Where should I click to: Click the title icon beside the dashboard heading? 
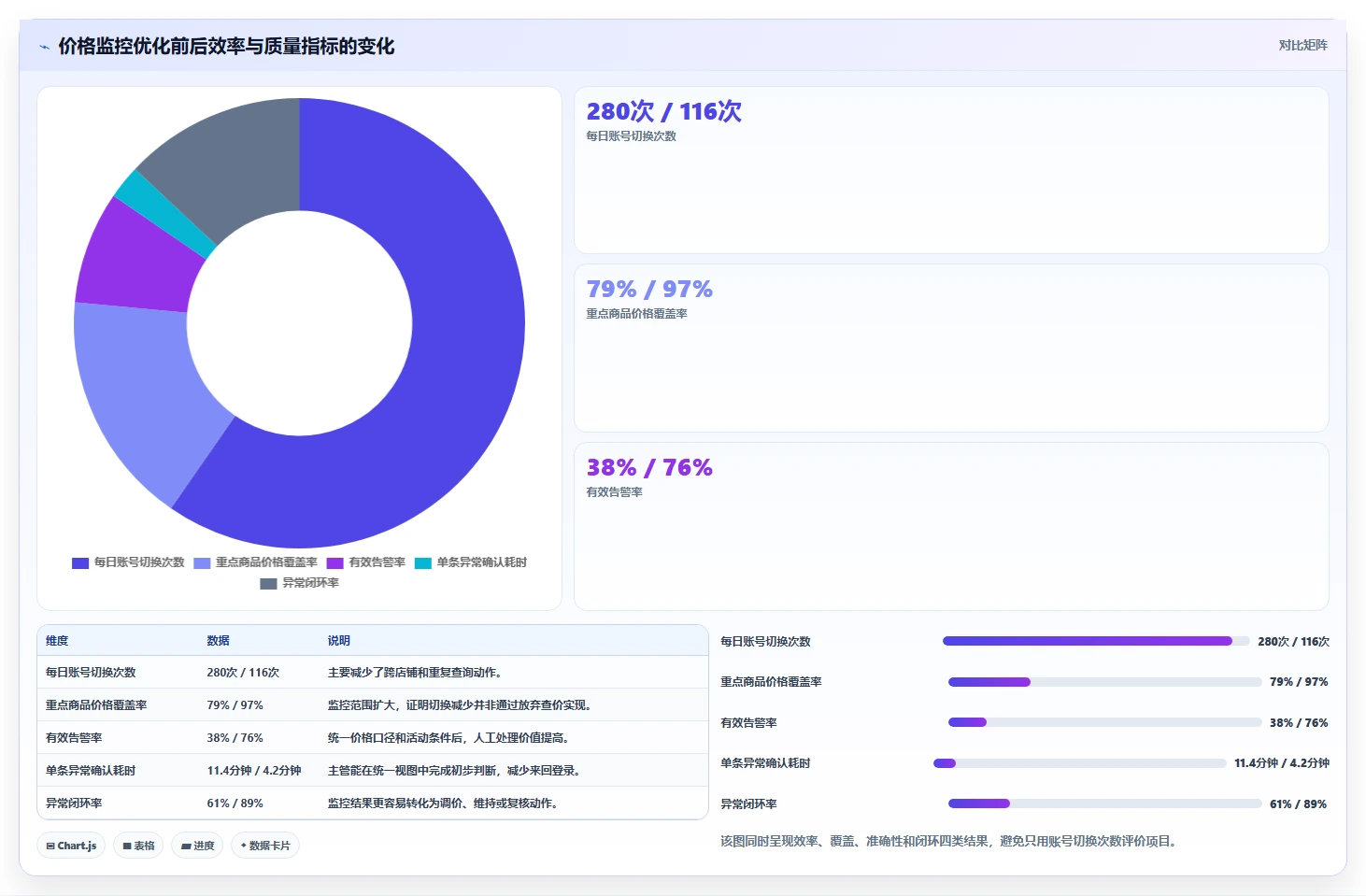point(44,47)
